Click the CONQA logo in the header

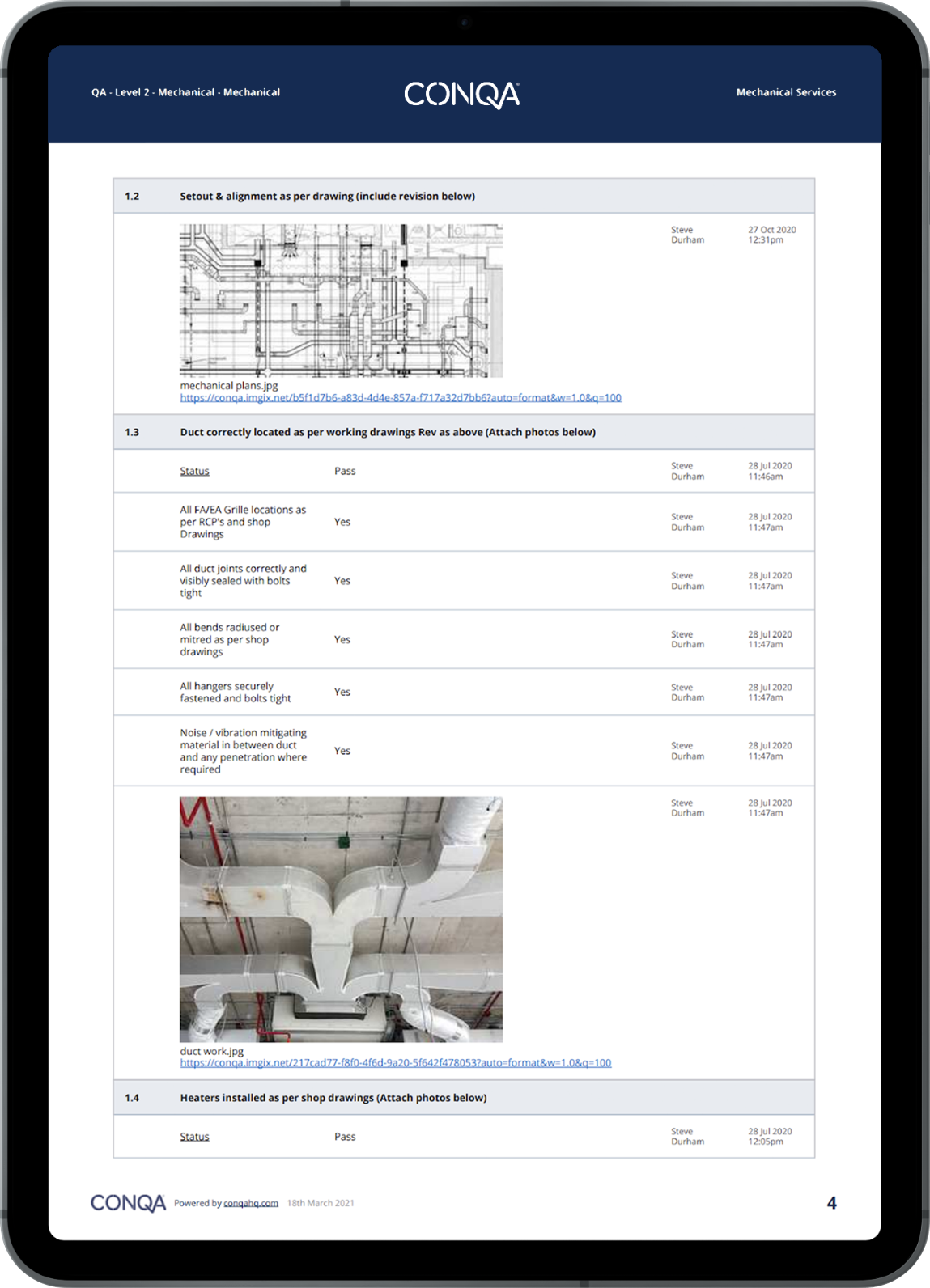pos(461,95)
